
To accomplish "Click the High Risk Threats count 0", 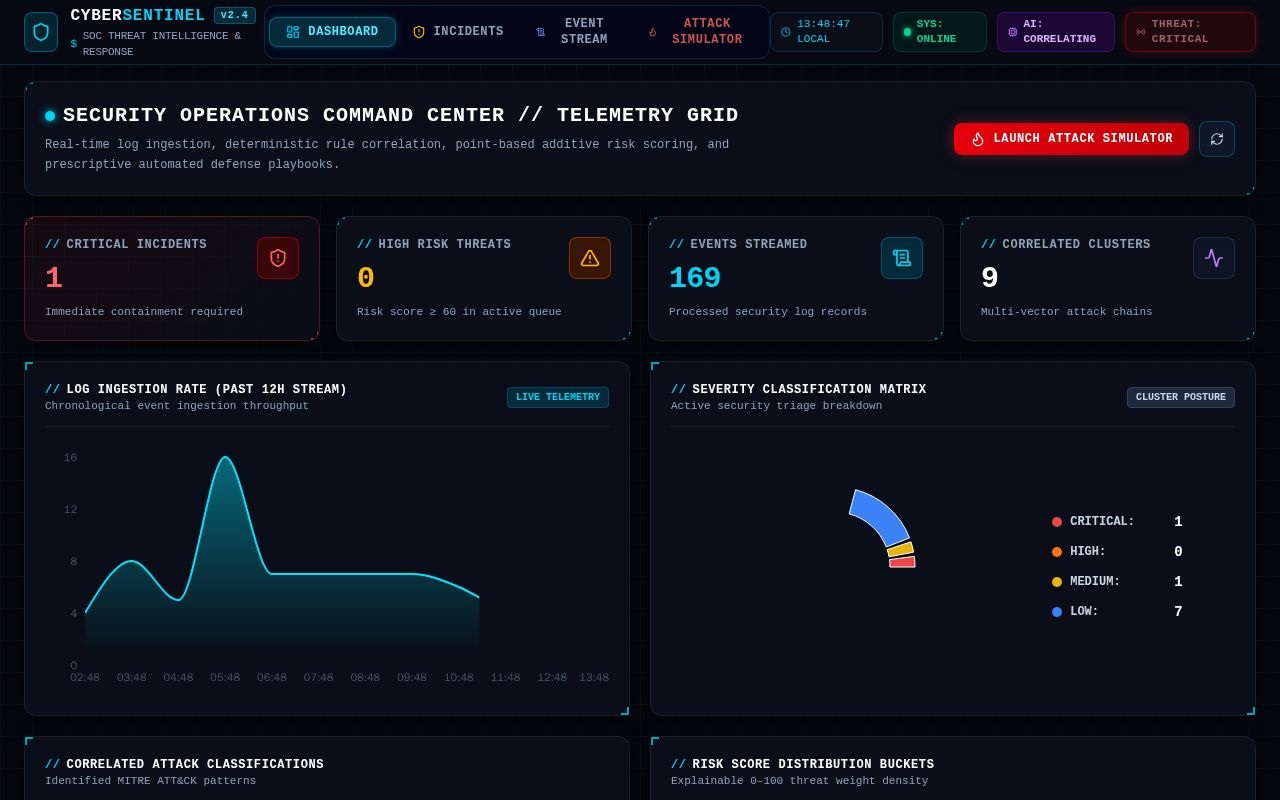I will (366, 278).
